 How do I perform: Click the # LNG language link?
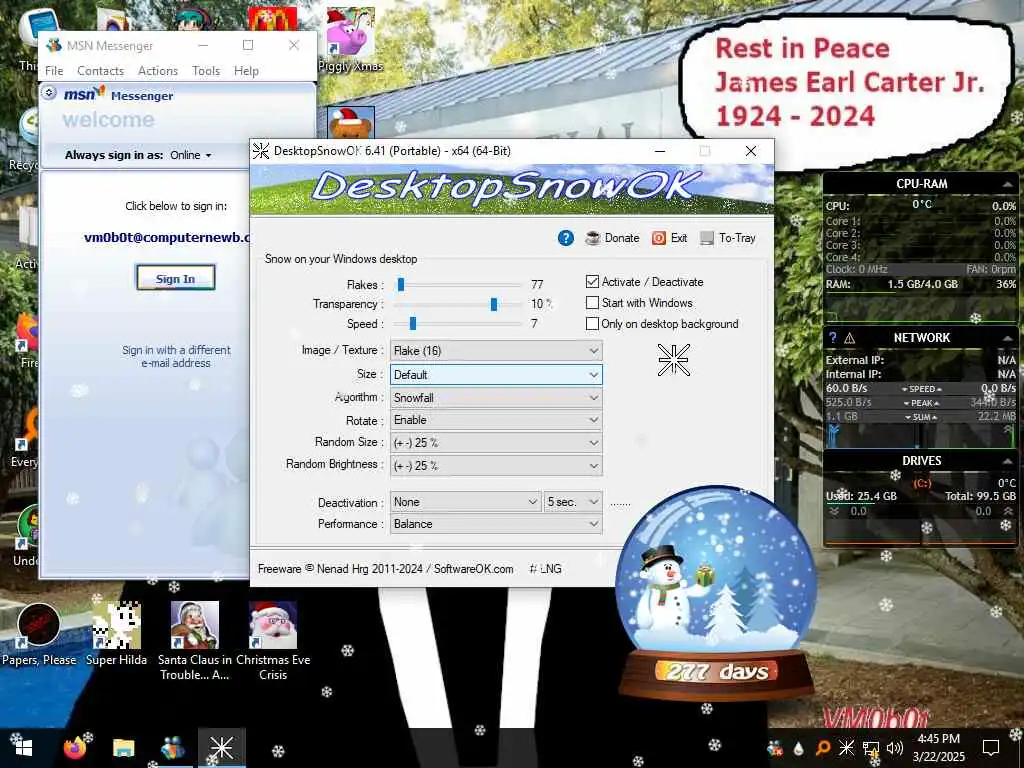(x=545, y=569)
